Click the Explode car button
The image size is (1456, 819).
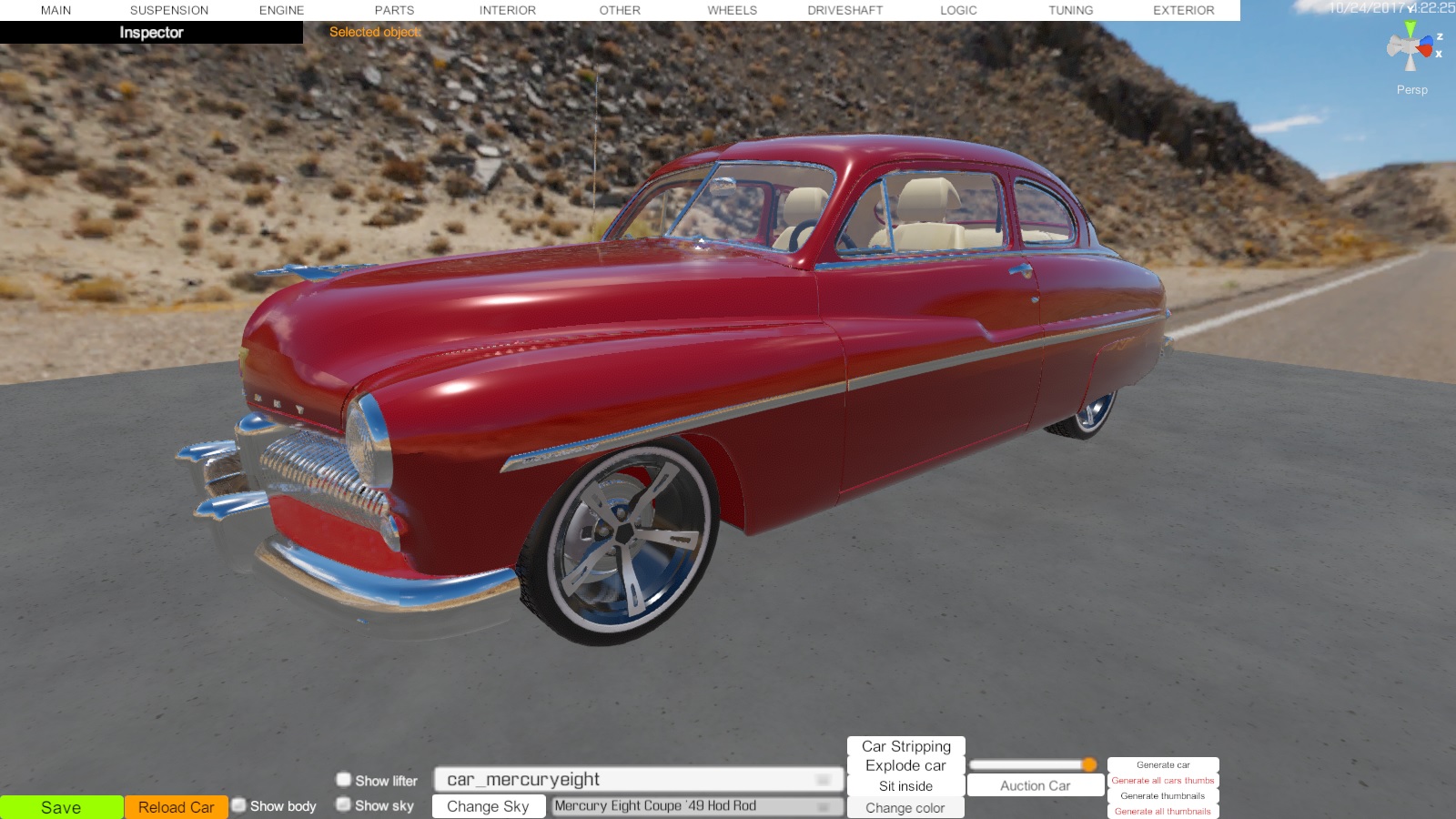click(x=905, y=766)
